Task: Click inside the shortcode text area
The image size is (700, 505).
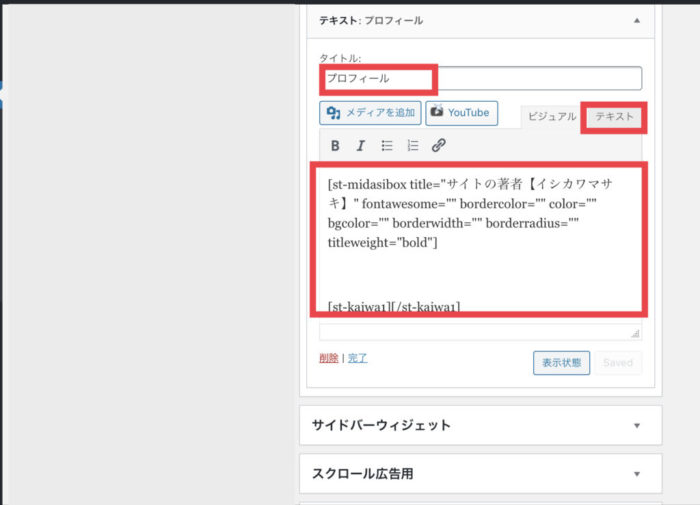Action: click(x=480, y=241)
